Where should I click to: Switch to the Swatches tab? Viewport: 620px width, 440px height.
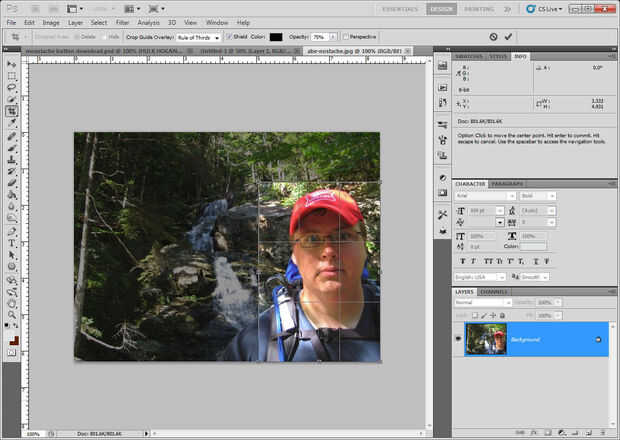click(x=468, y=57)
